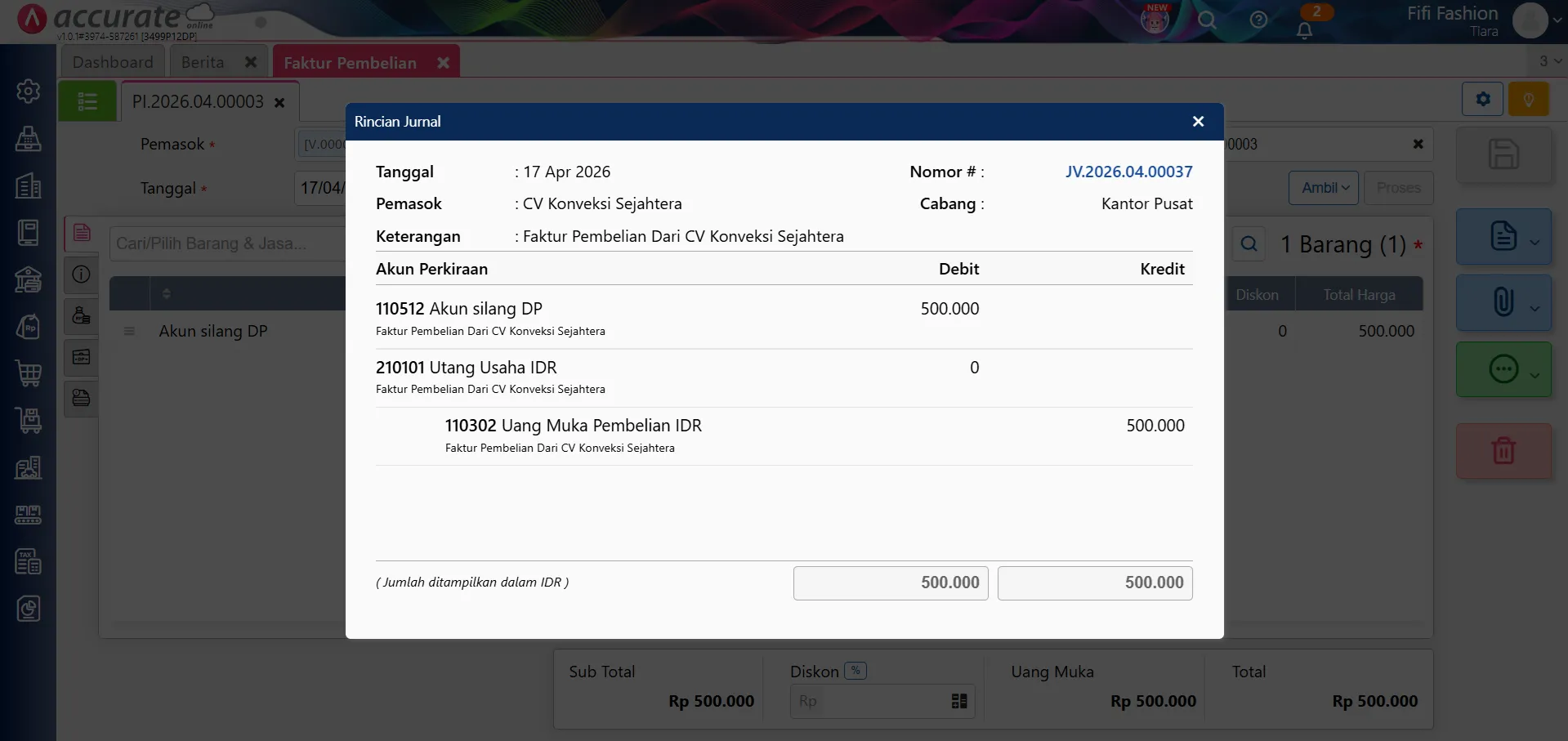Open the tab count dropdown showing 3
This screenshot has height=741, width=1568.
[1550, 61]
